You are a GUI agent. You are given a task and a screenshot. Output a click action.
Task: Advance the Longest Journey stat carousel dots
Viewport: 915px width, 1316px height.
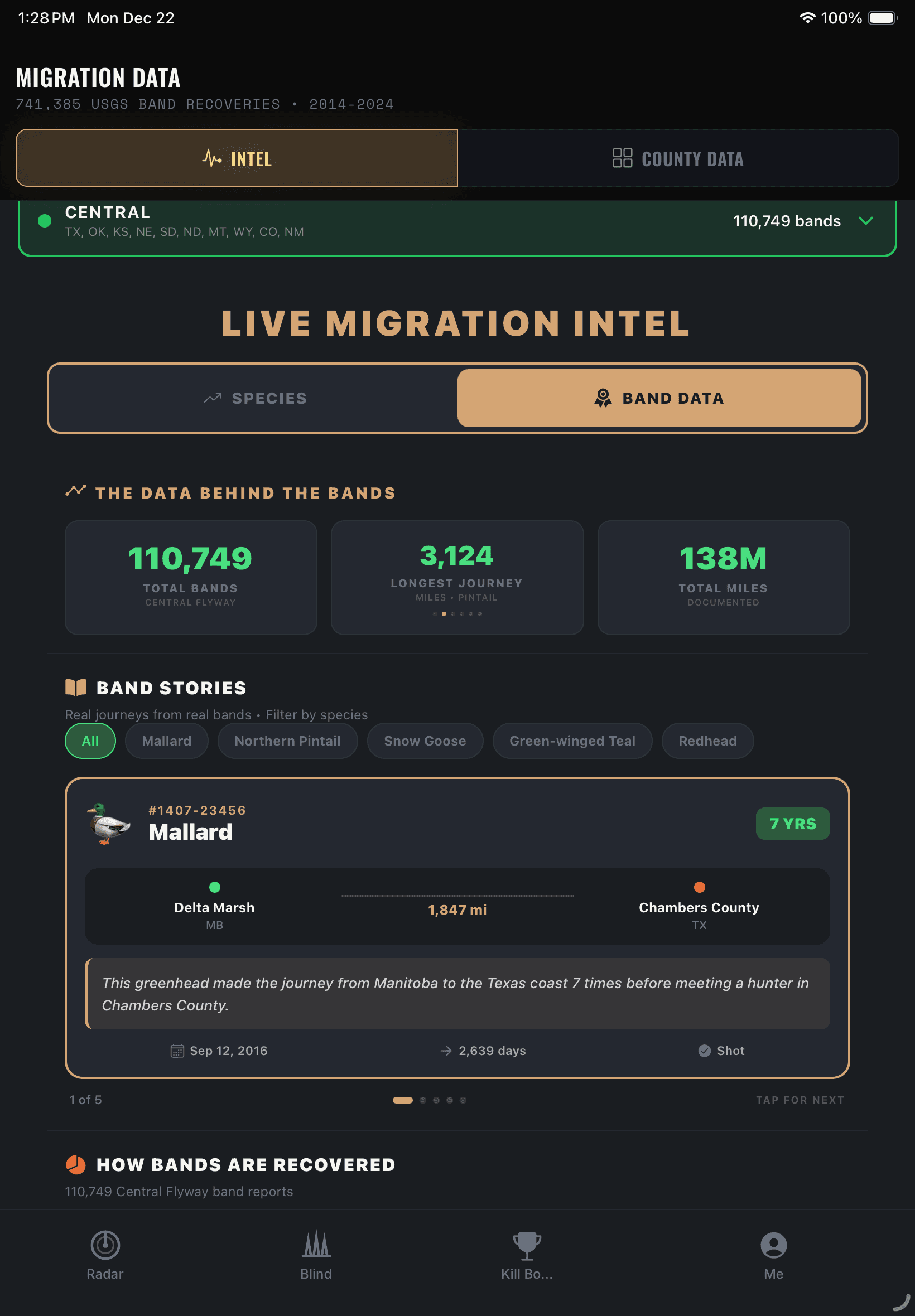457,613
